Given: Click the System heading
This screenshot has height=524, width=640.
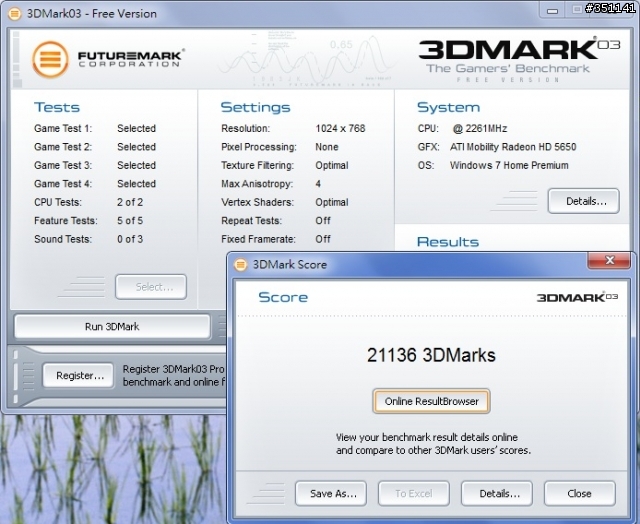Looking at the screenshot, I should [x=448, y=107].
